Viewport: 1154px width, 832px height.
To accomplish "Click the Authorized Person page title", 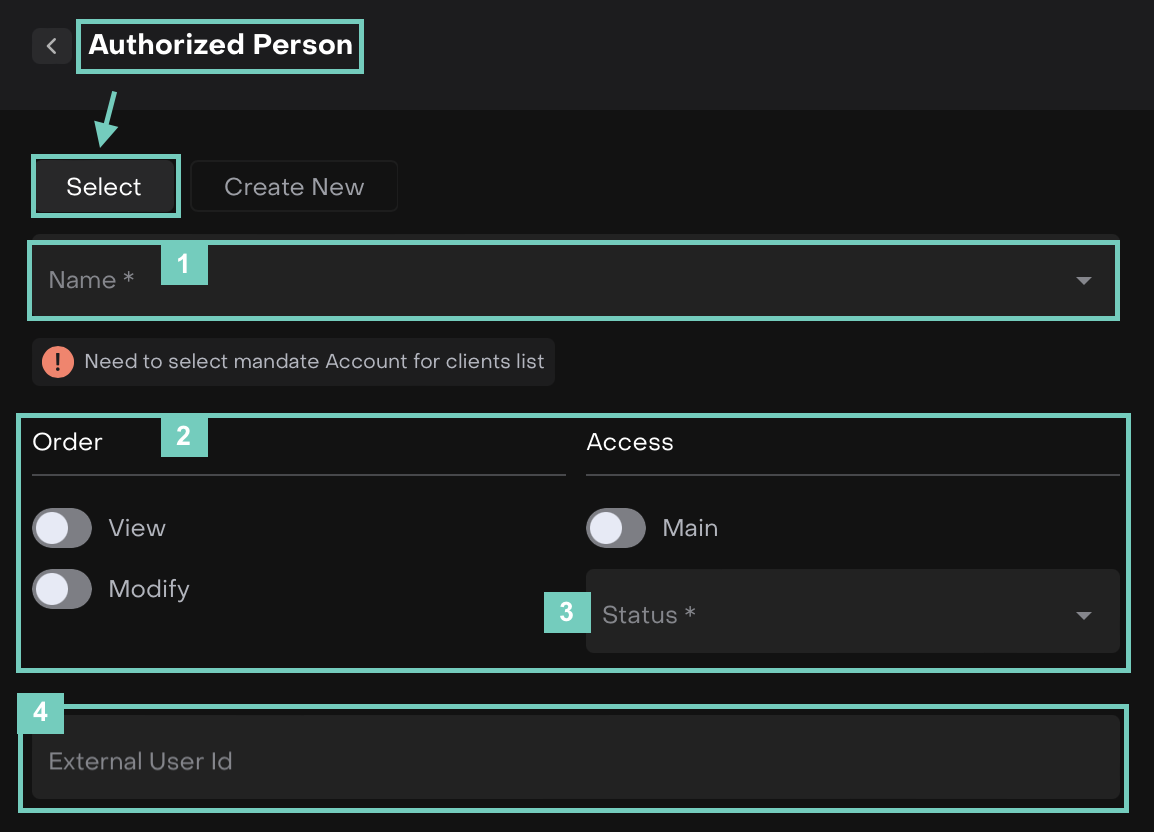I will (x=220, y=45).
